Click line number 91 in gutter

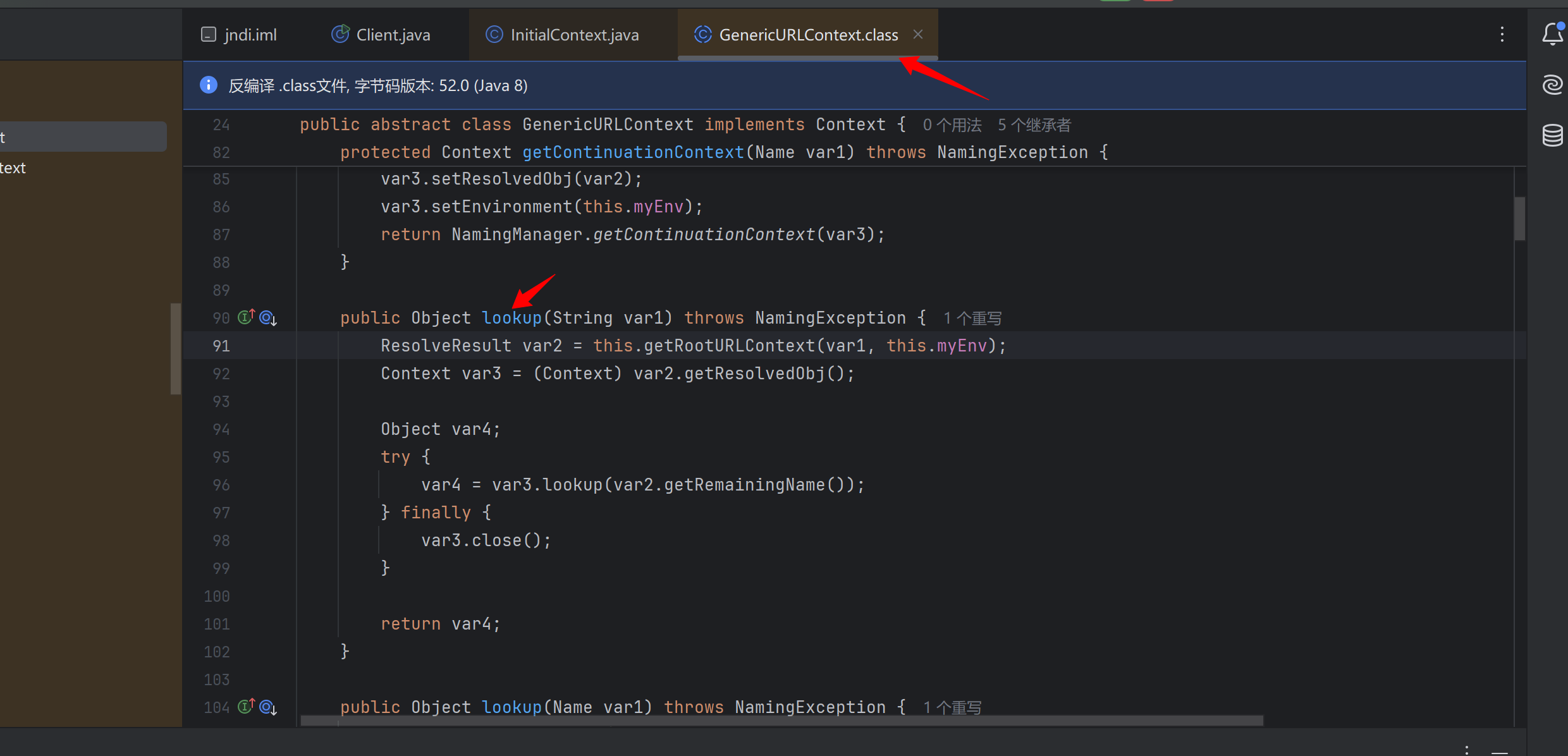[x=221, y=346]
